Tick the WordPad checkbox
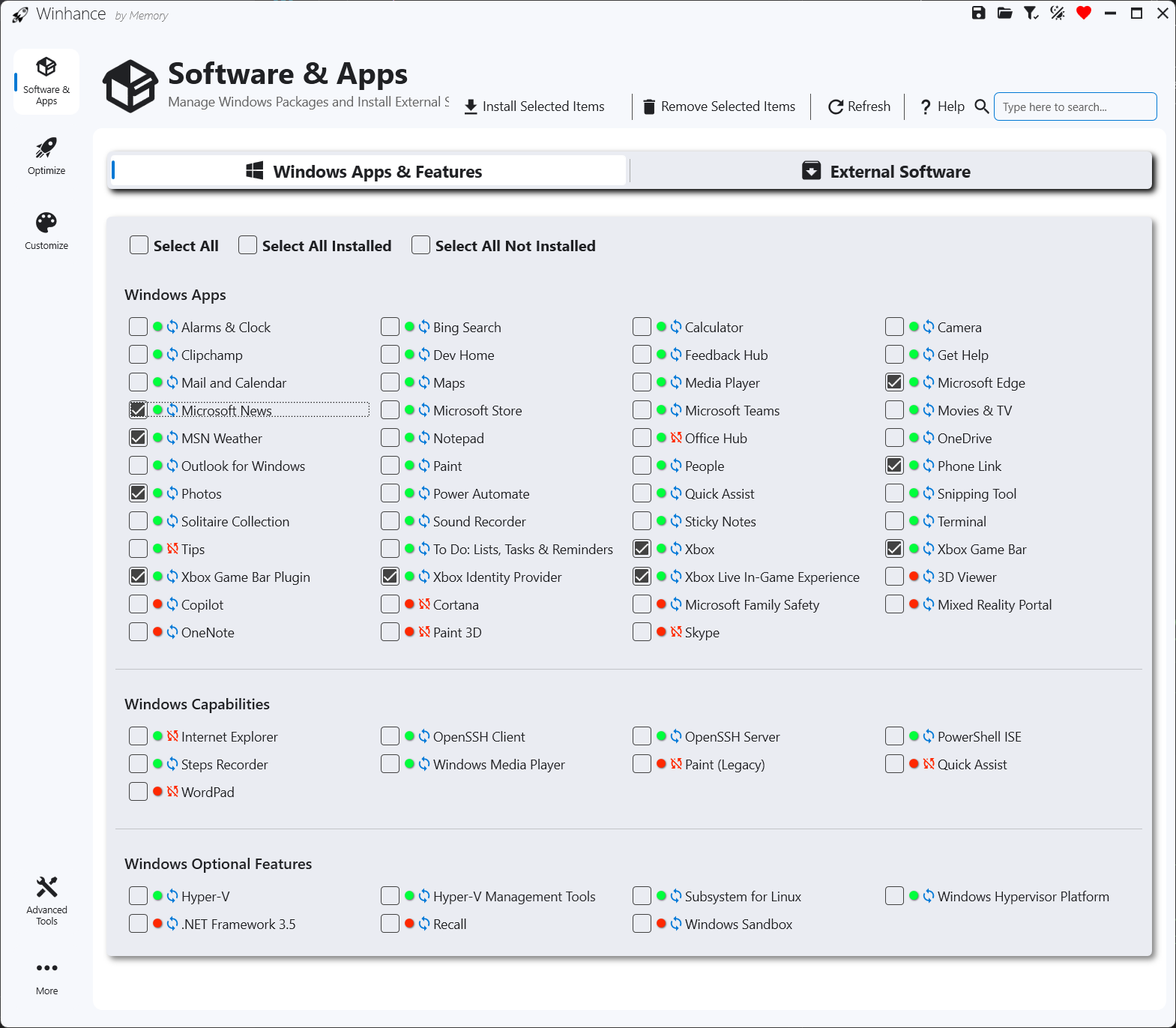1176x1028 pixels. point(138,792)
